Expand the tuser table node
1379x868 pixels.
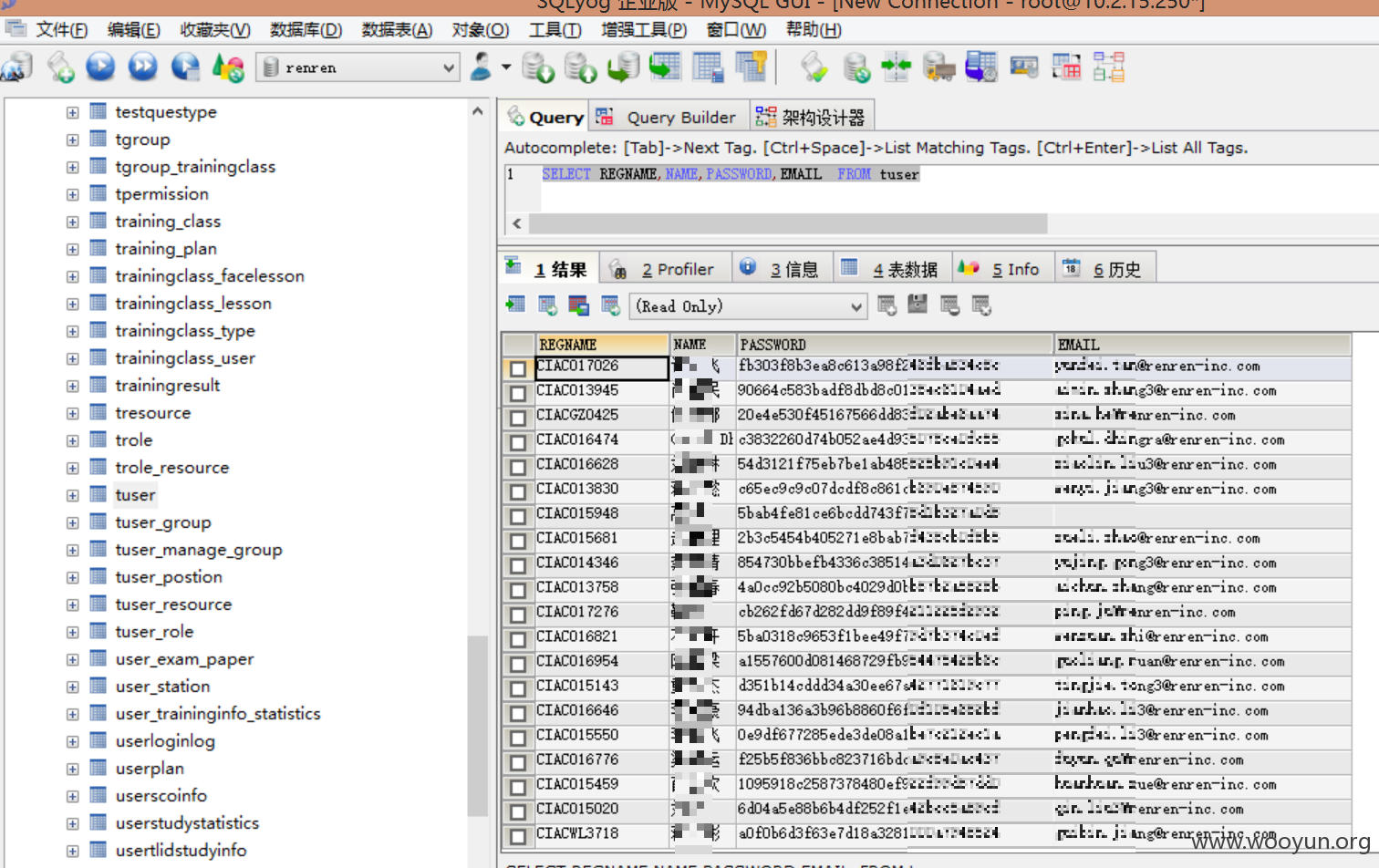tap(72, 496)
